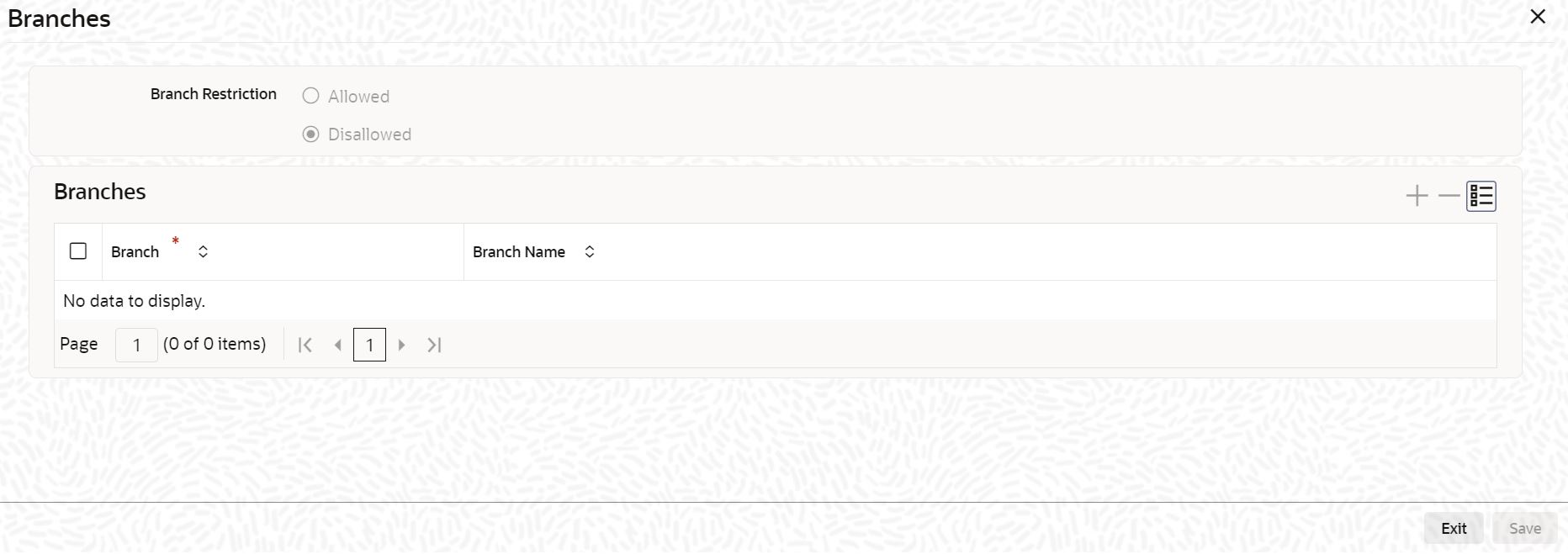Click the Save button
This screenshot has width=1568, height=554.
(1524, 528)
